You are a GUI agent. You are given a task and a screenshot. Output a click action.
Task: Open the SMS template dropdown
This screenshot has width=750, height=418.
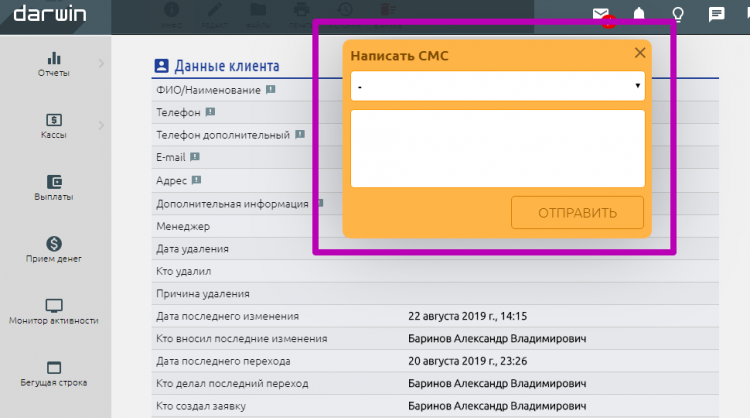497,87
